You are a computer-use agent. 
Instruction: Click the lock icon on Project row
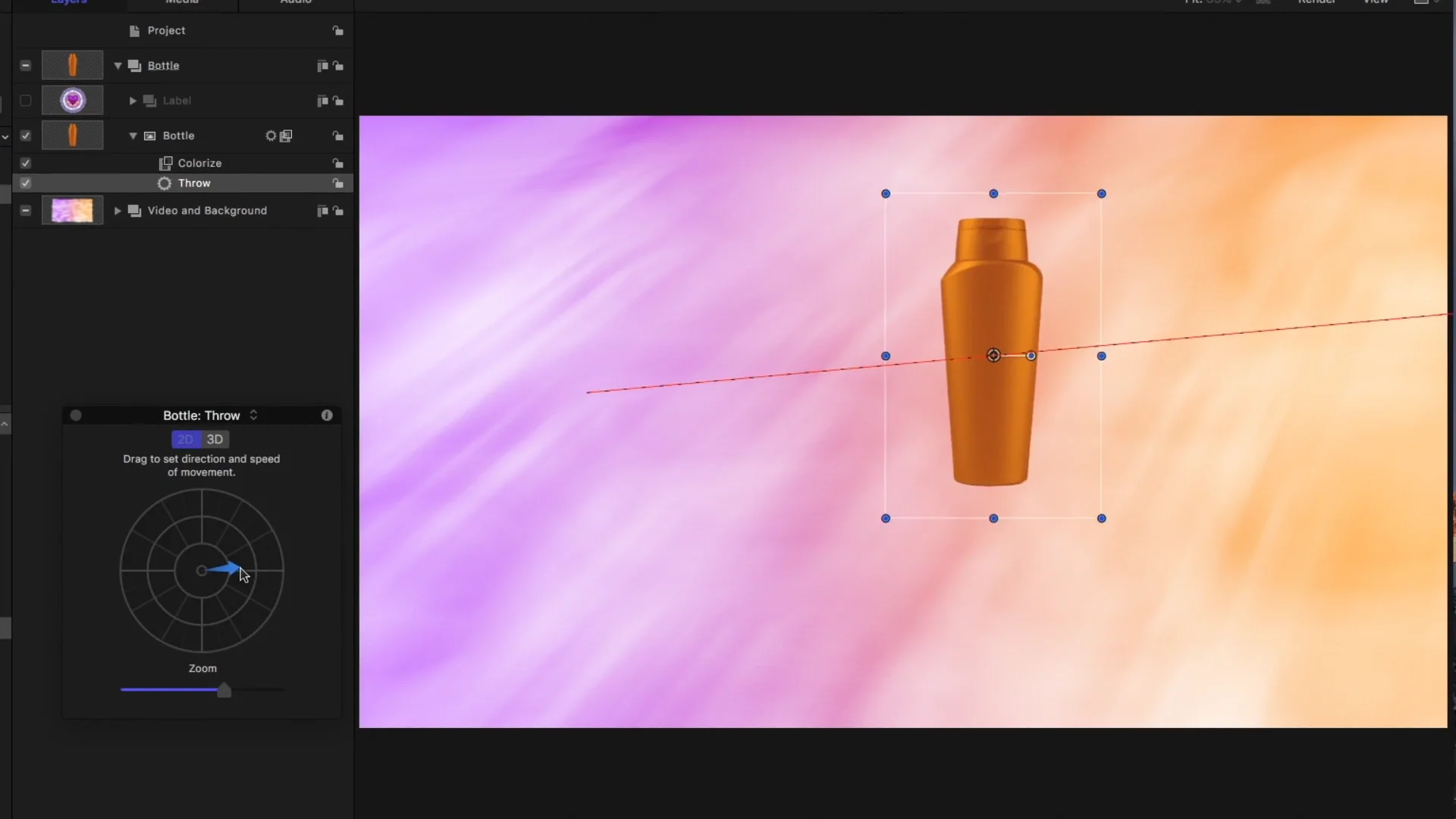tap(337, 31)
